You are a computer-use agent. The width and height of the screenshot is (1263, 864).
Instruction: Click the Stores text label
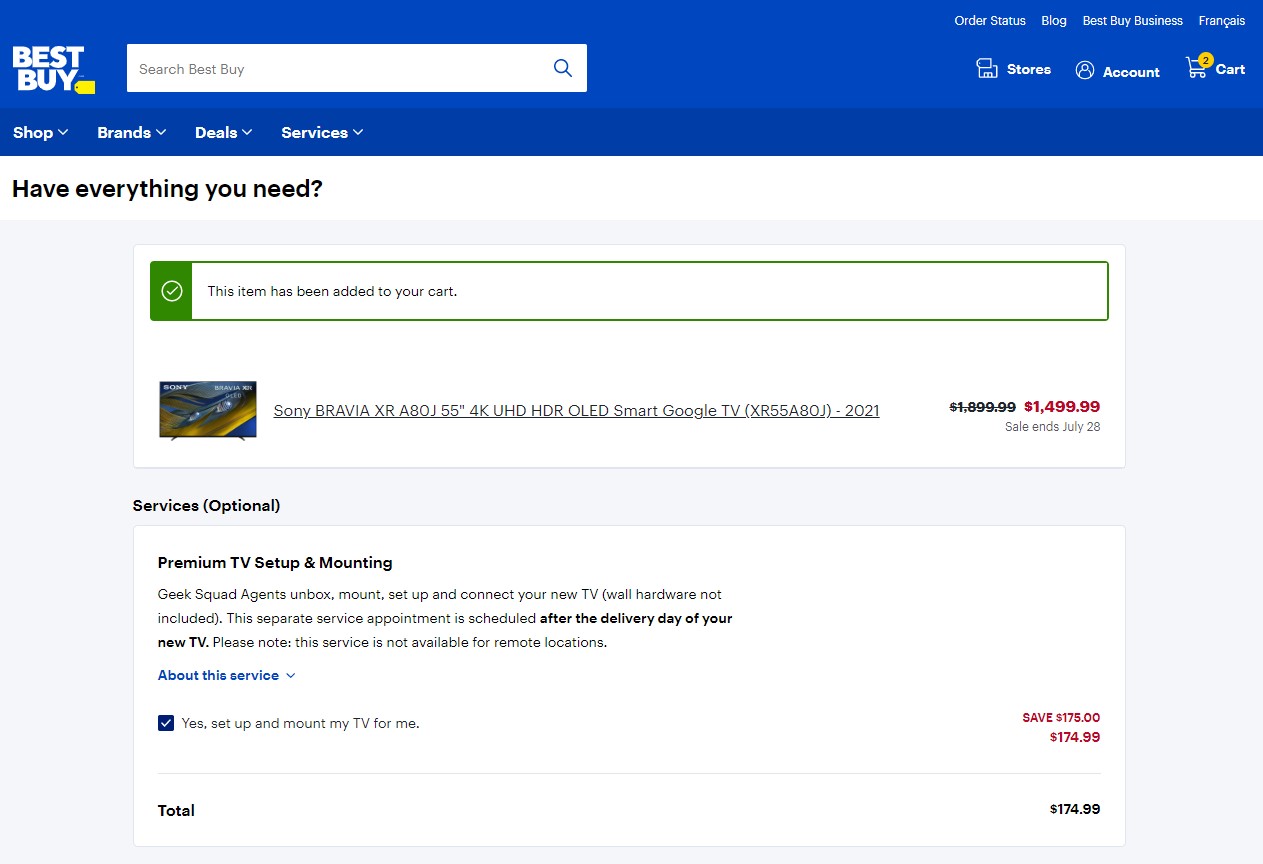tap(1029, 69)
